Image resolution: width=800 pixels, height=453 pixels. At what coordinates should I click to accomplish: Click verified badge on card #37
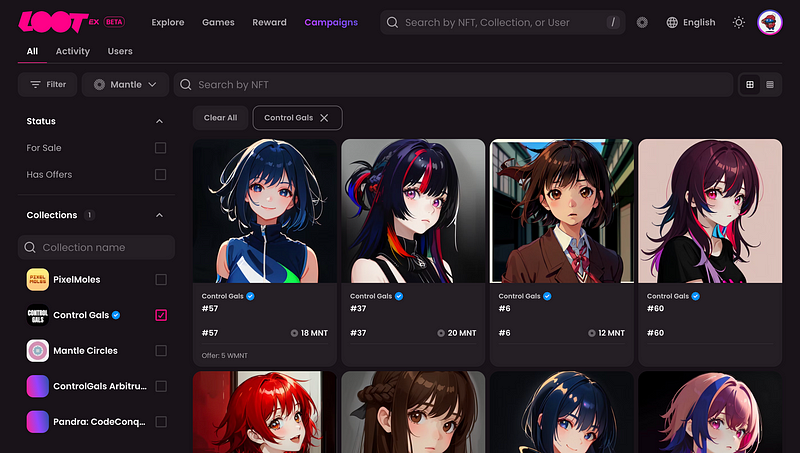click(x=398, y=296)
